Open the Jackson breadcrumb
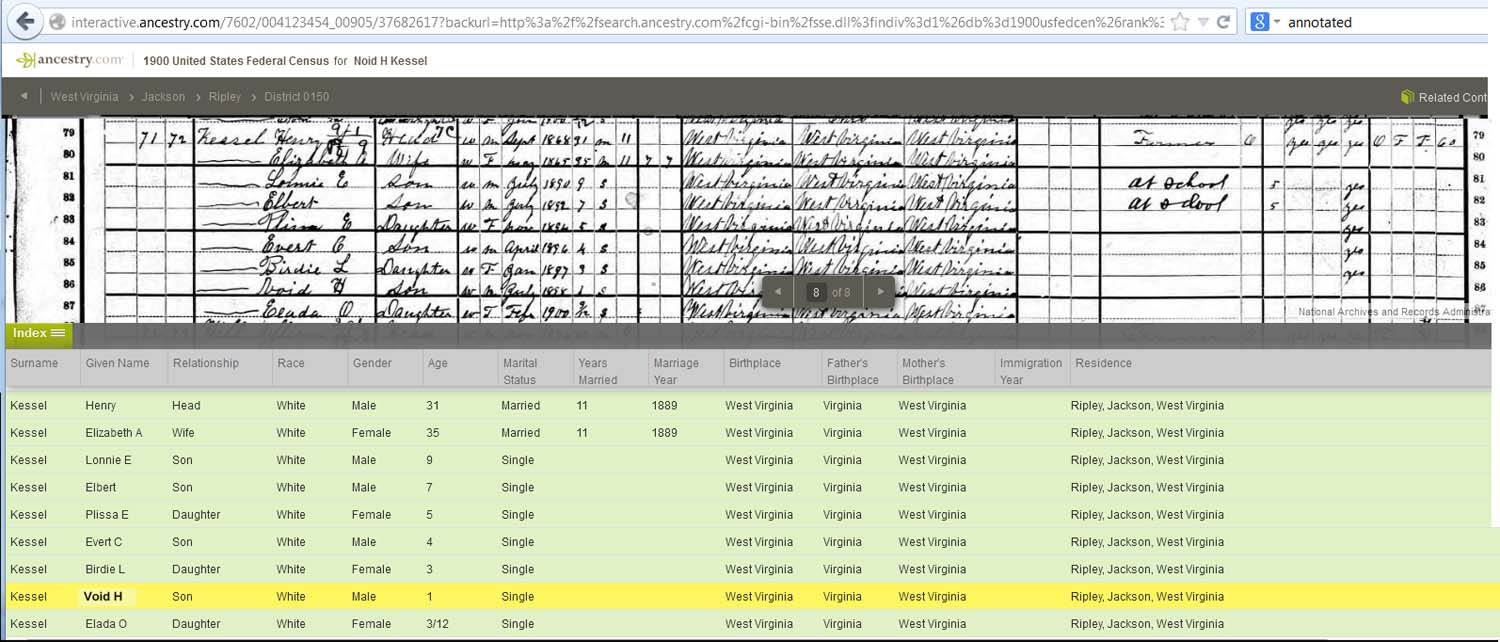The width and height of the screenshot is (1500, 642). coord(163,97)
